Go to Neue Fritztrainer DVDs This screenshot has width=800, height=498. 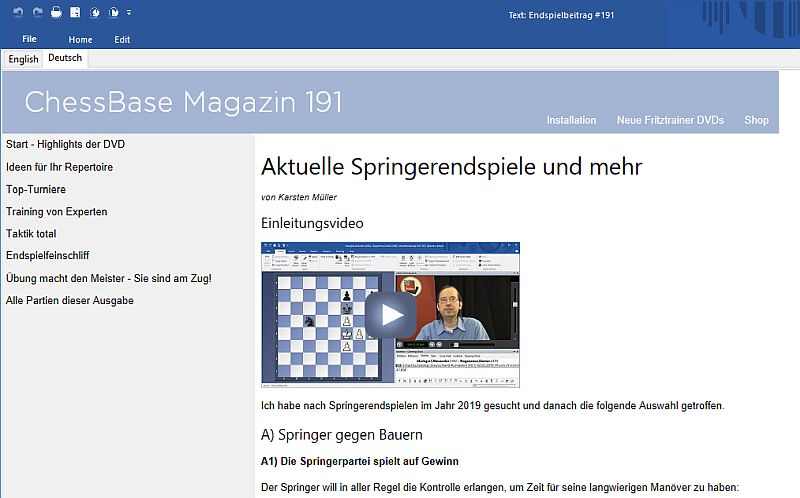coord(670,120)
